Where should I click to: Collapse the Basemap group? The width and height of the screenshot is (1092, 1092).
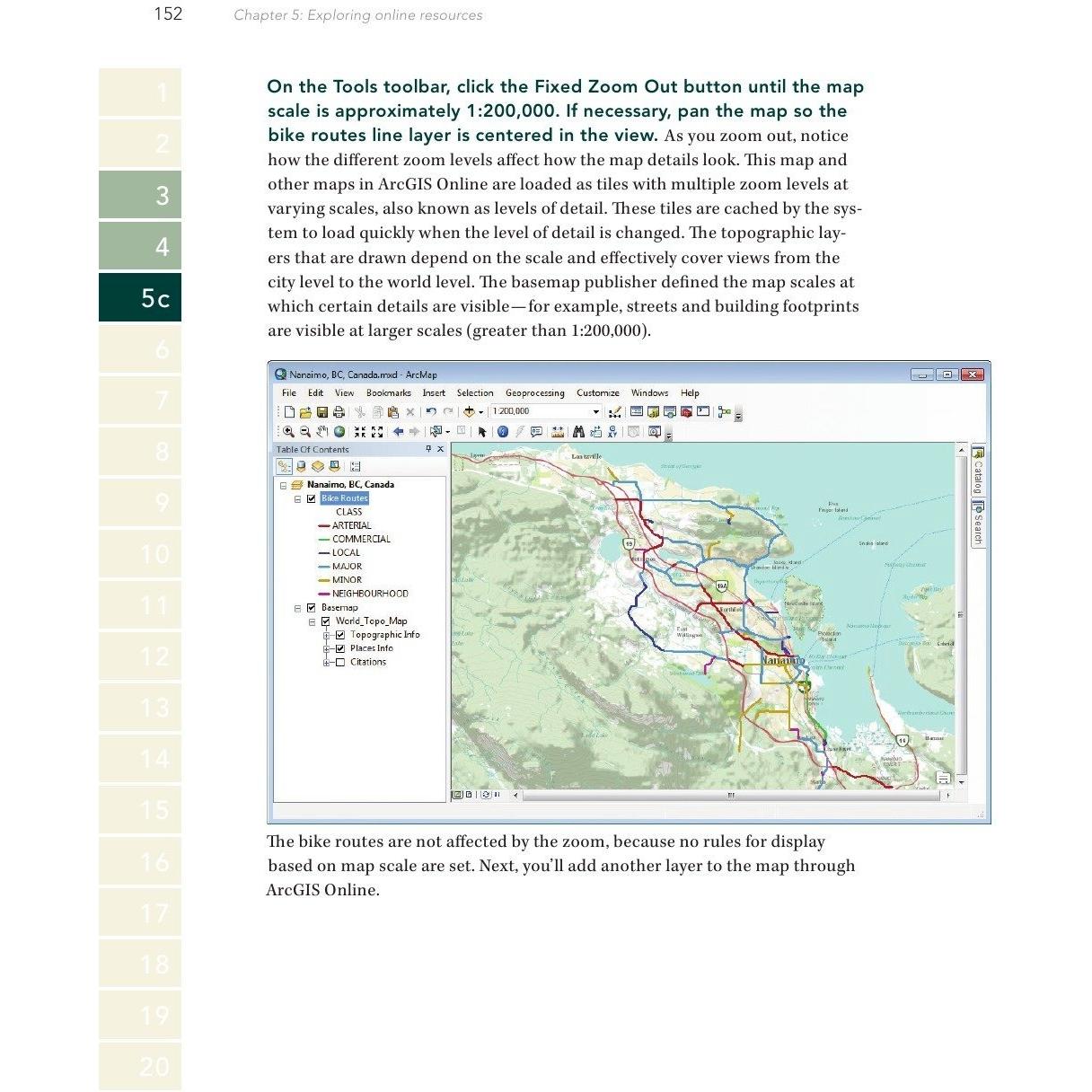click(x=298, y=608)
